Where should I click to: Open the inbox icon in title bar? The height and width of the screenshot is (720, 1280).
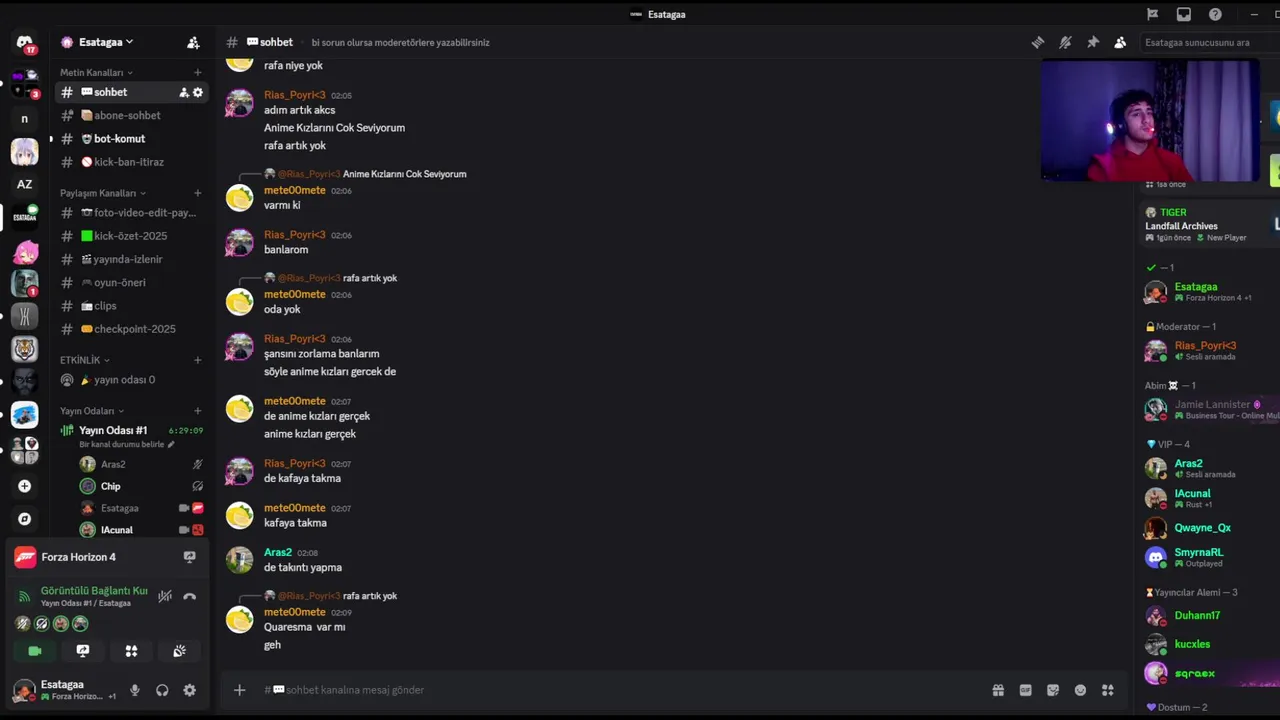point(1184,14)
